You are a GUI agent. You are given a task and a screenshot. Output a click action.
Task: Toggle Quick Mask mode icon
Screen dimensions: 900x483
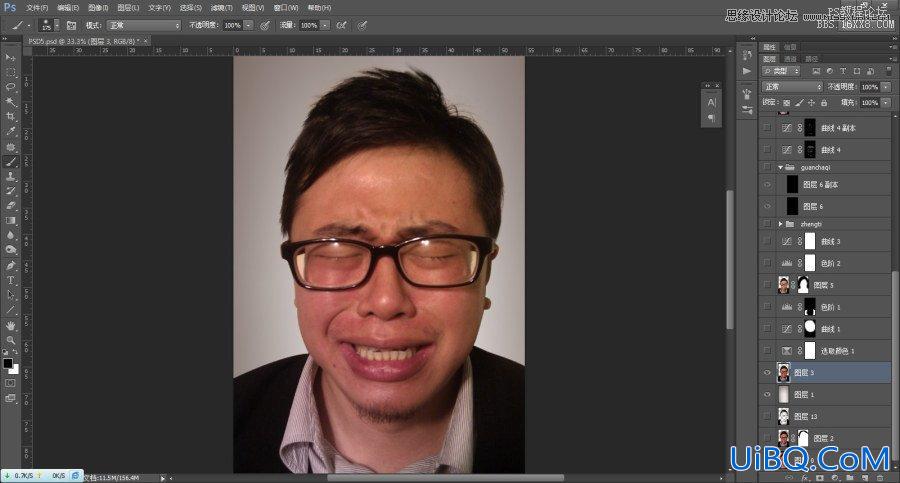(x=10, y=382)
